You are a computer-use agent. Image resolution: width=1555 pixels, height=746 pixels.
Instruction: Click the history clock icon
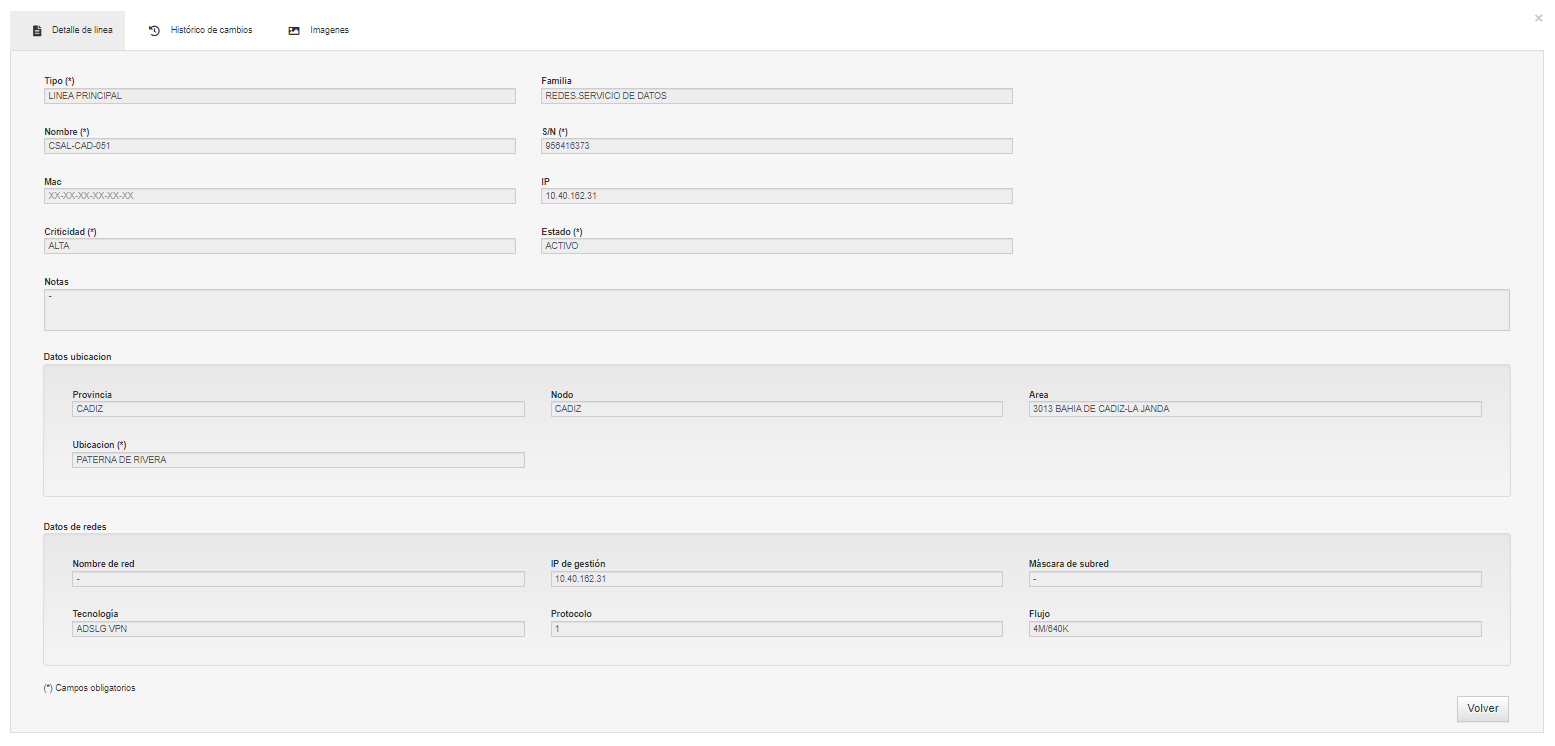(x=155, y=31)
